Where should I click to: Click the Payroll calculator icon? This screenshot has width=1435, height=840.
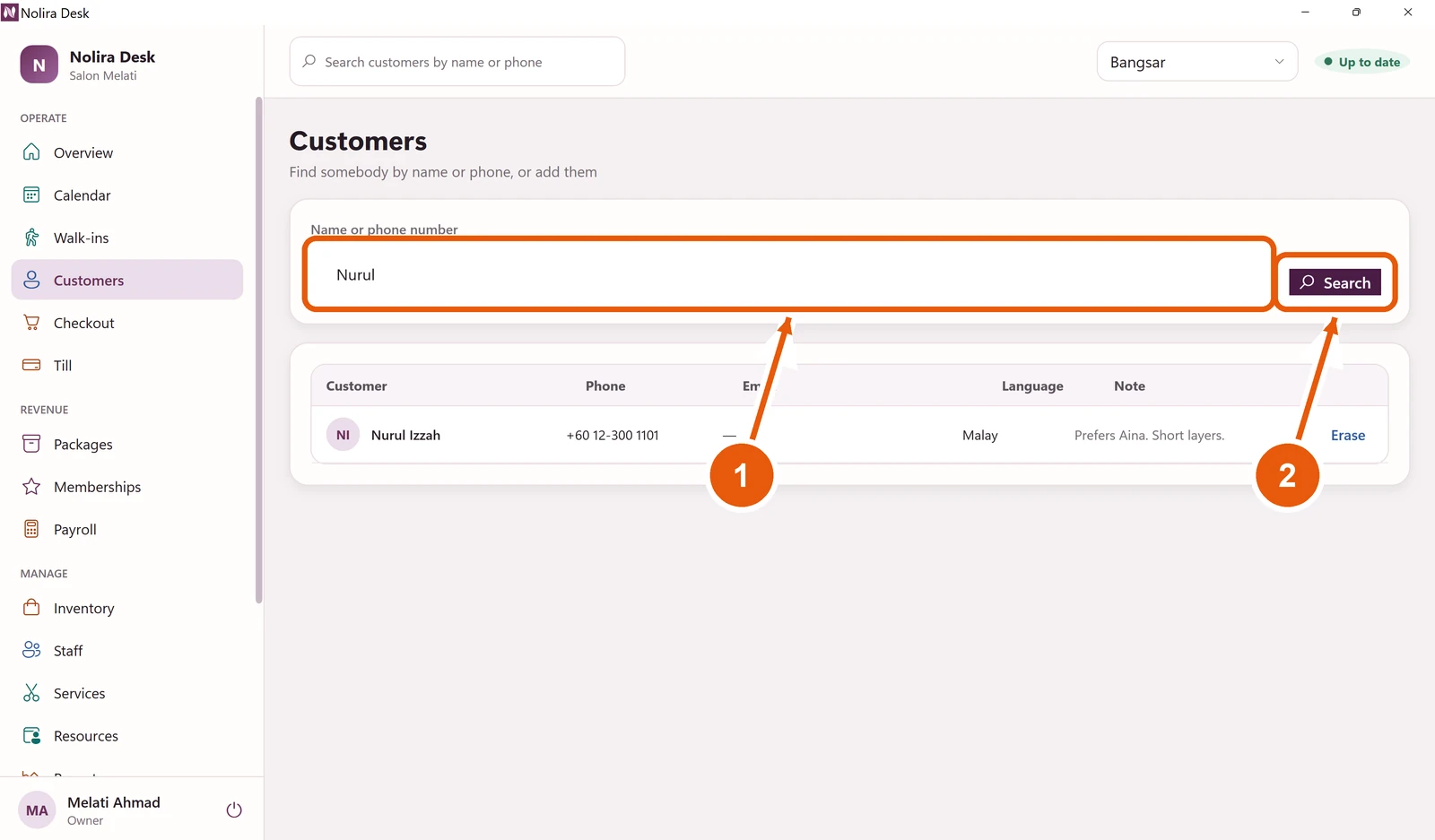[31, 529]
